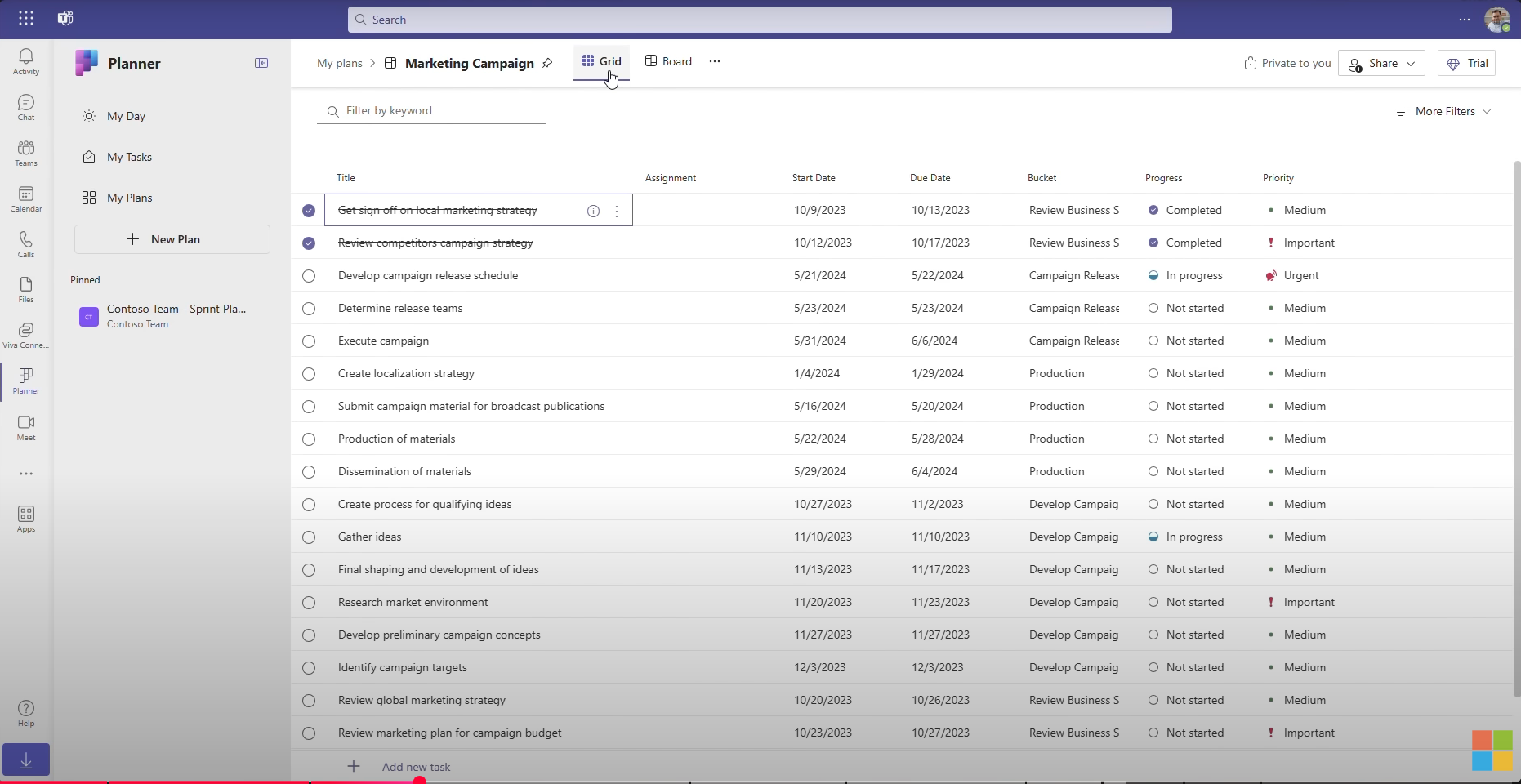The height and width of the screenshot is (784, 1521).
Task: Open the app launcher waffle icon
Action: click(26, 19)
